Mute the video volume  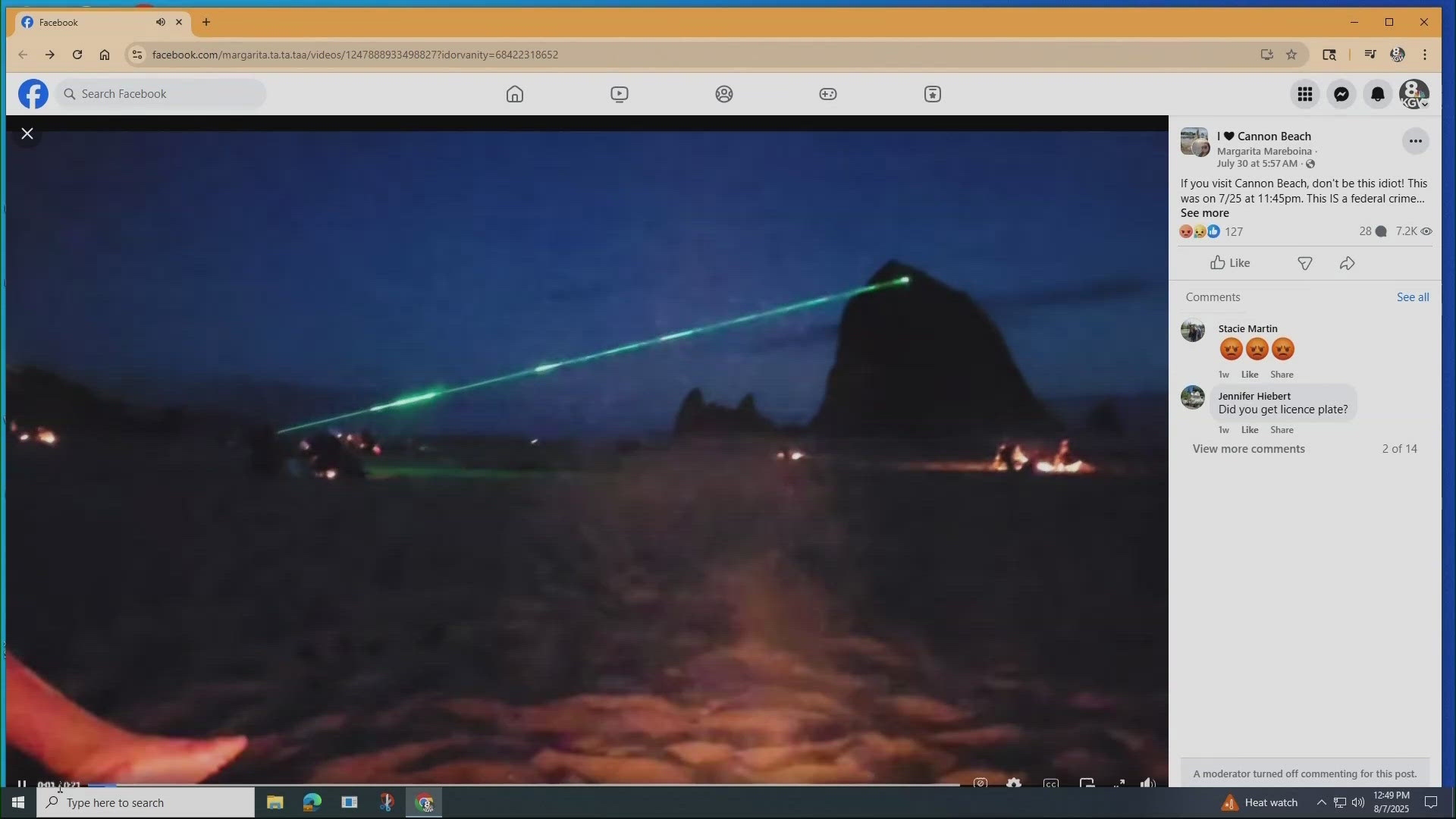tap(1148, 783)
